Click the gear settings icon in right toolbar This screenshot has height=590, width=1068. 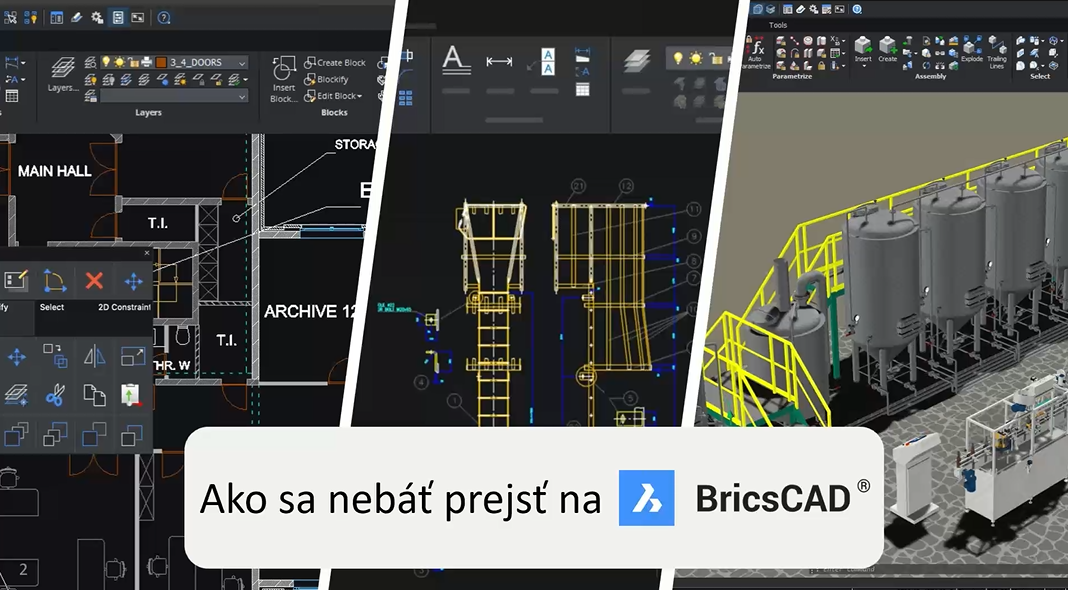pos(814,9)
